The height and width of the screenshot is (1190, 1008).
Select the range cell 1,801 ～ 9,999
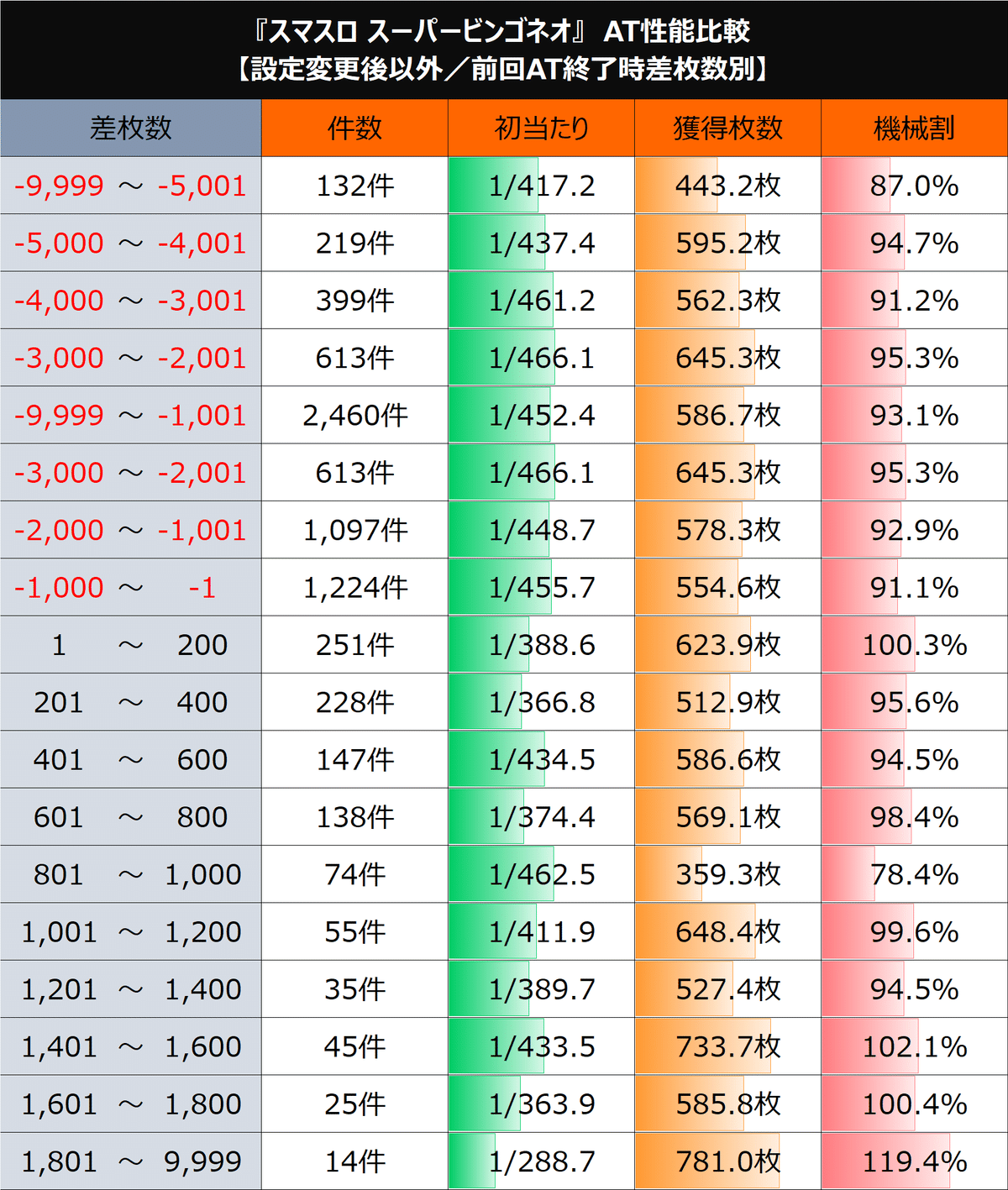click(x=130, y=1161)
